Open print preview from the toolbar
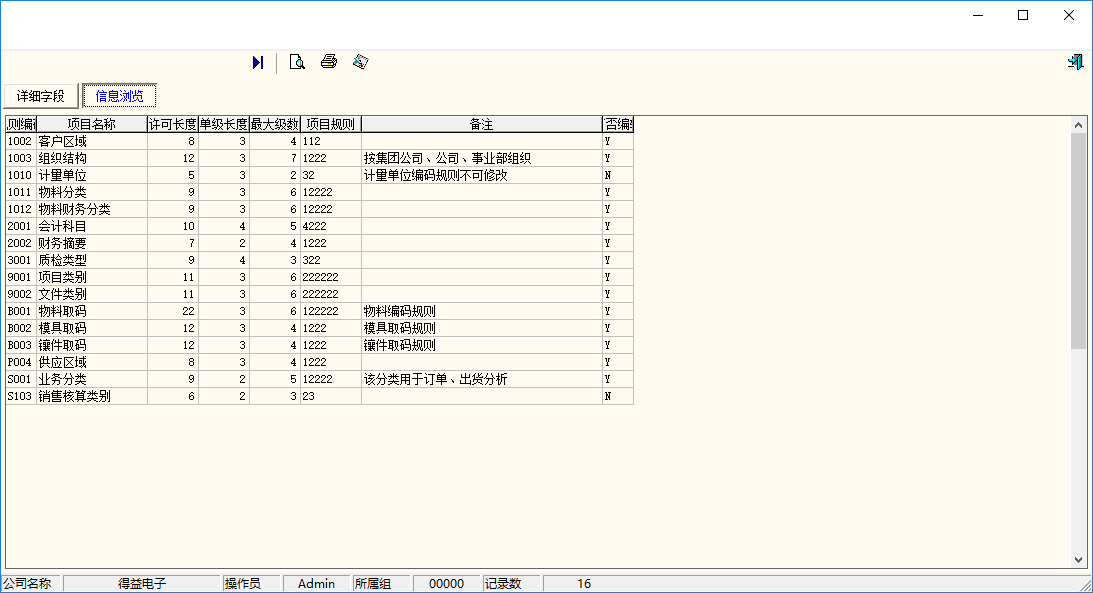The image size is (1093, 593). click(x=297, y=63)
